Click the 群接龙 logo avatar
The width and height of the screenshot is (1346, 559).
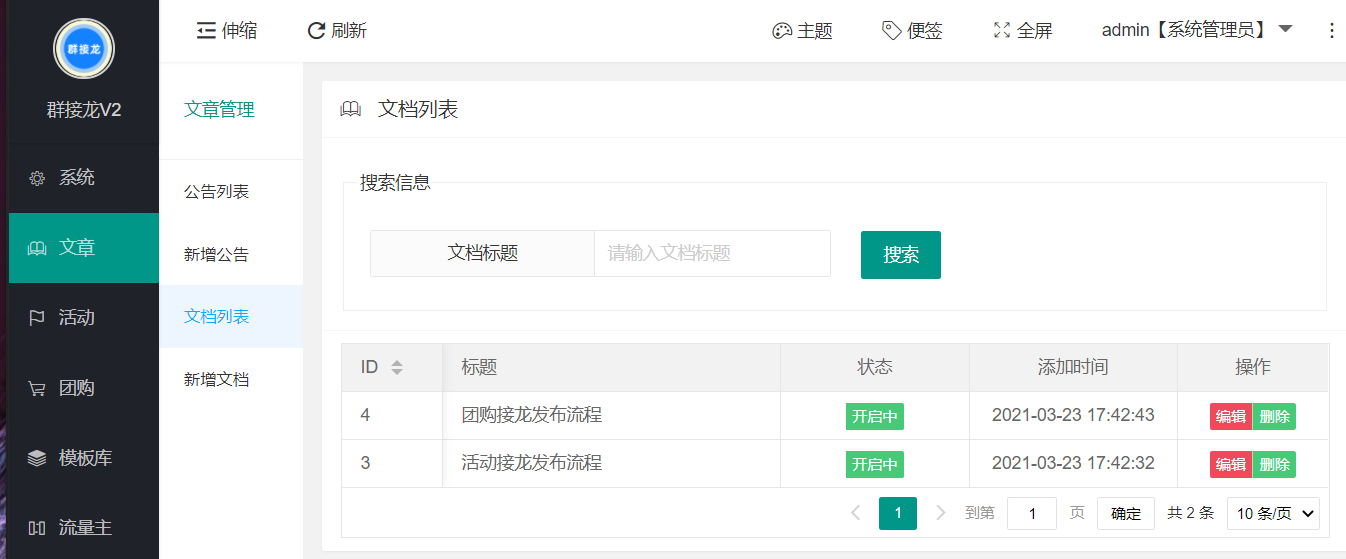pos(84,49)
